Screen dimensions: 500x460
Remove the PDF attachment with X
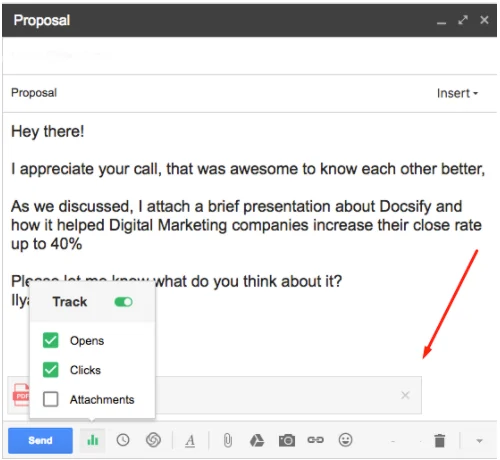(405, 395)
